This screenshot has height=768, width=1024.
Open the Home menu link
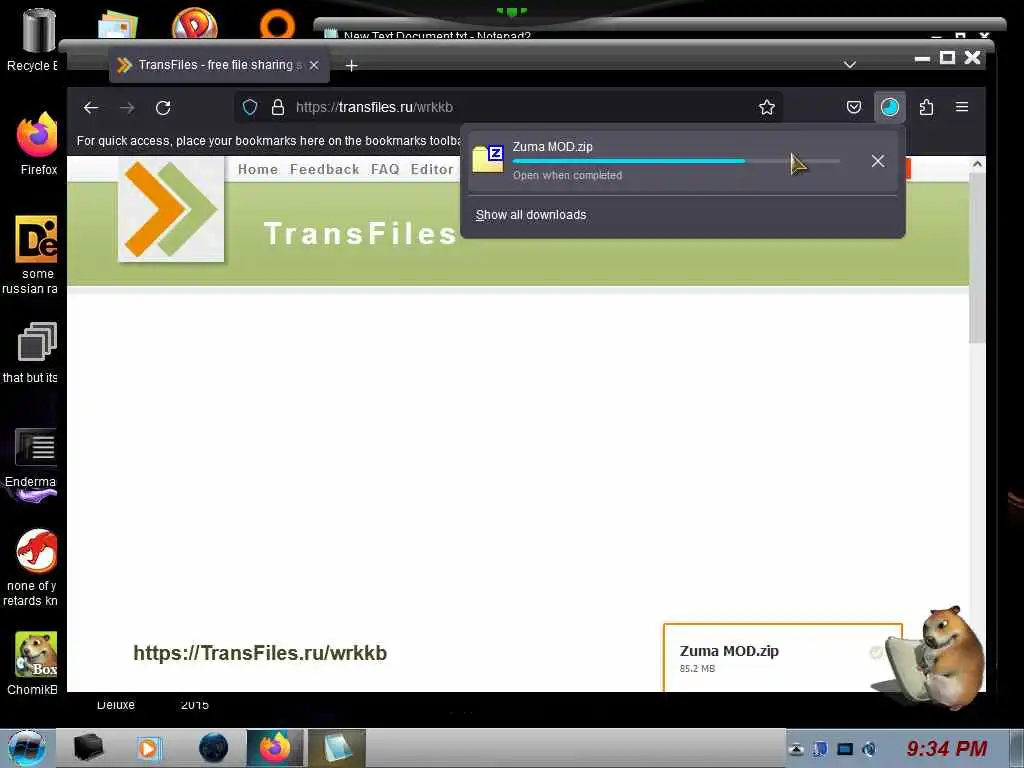(x=258, y=169)
